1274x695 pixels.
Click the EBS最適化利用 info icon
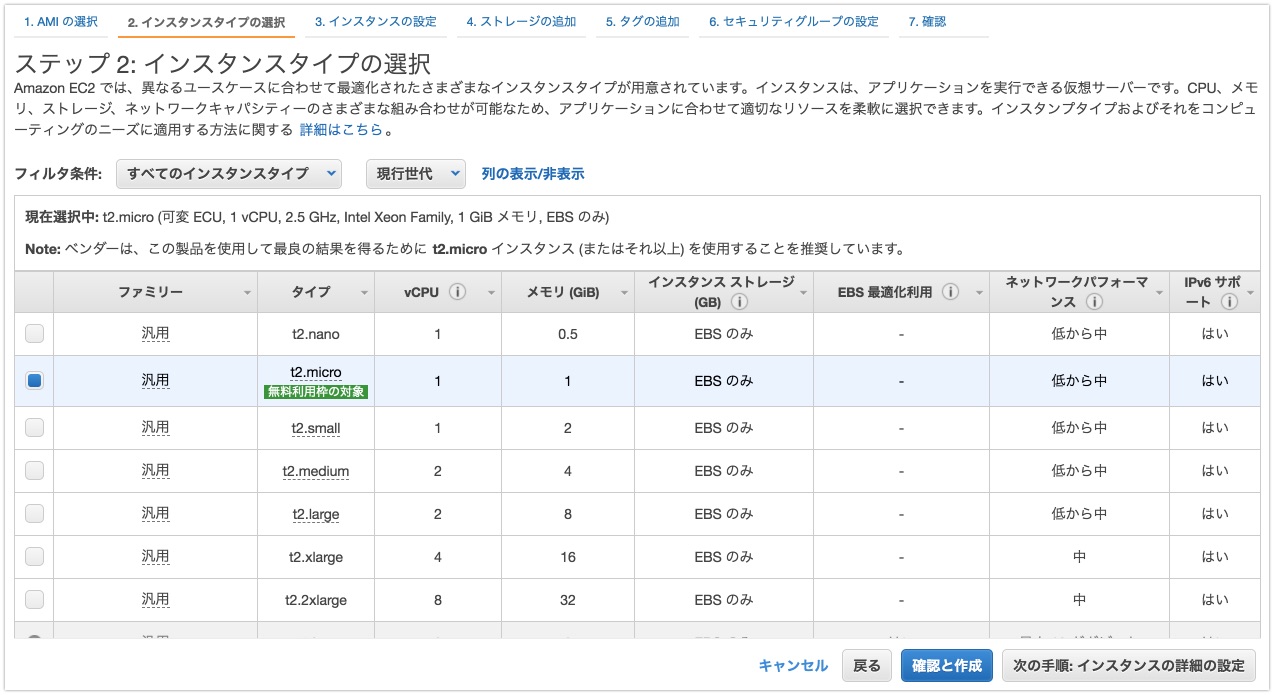[x=950, y=292]
